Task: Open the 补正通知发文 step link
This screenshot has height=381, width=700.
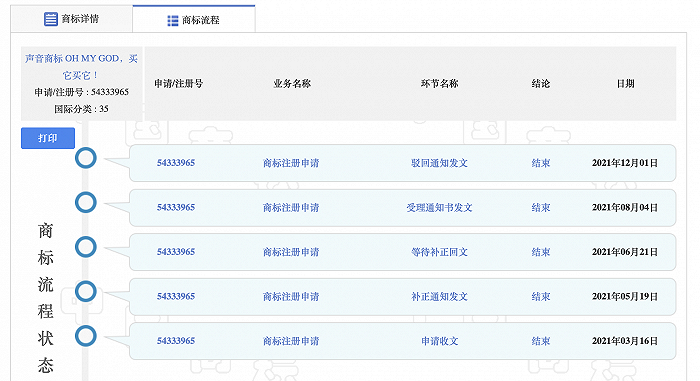Action: tap(439, 297)
